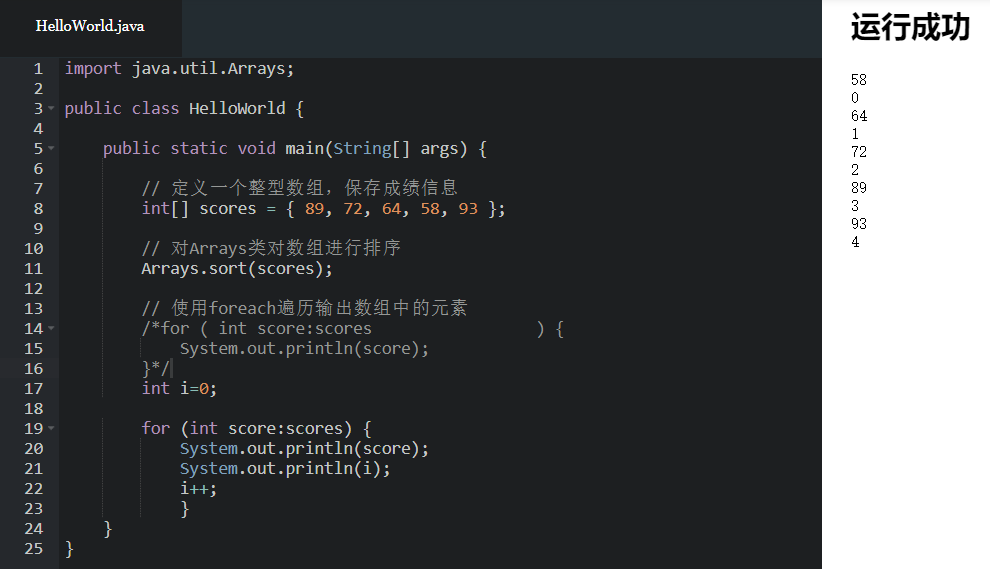
Task: Click the comment '// 对Arrays类对数组进行排序'
Action: [271, 248]
